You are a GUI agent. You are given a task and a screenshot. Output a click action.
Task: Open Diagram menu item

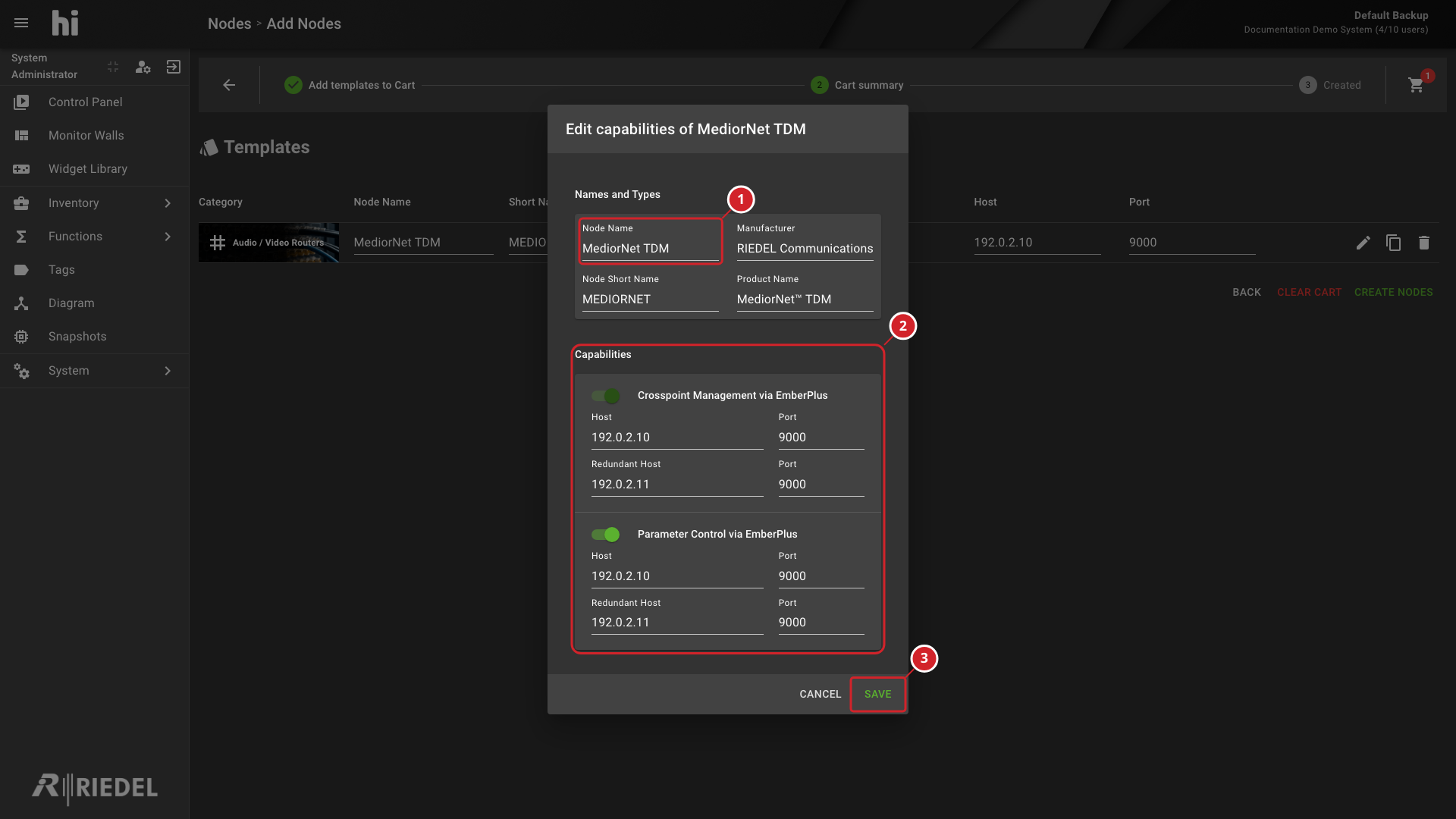pos(94,303)
